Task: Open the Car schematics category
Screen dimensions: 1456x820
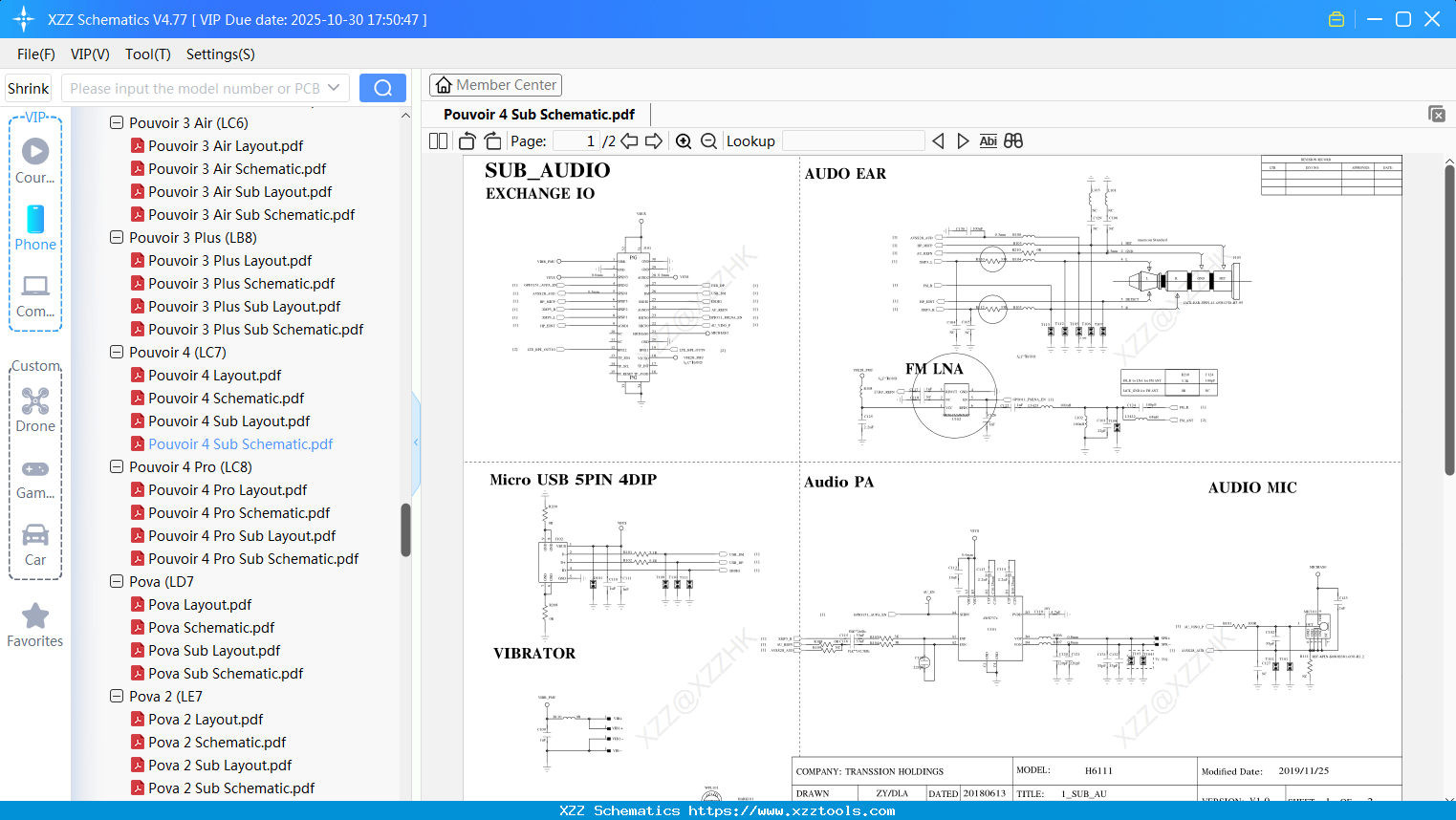Action: coord(34,536)
